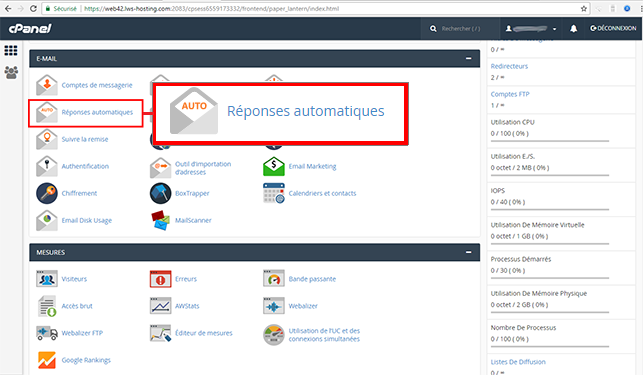The width and height of the screenshot is (643, 375).
Task: Click in the Rechercher search field
Action: pyautogui.click(x=461, y=29)
